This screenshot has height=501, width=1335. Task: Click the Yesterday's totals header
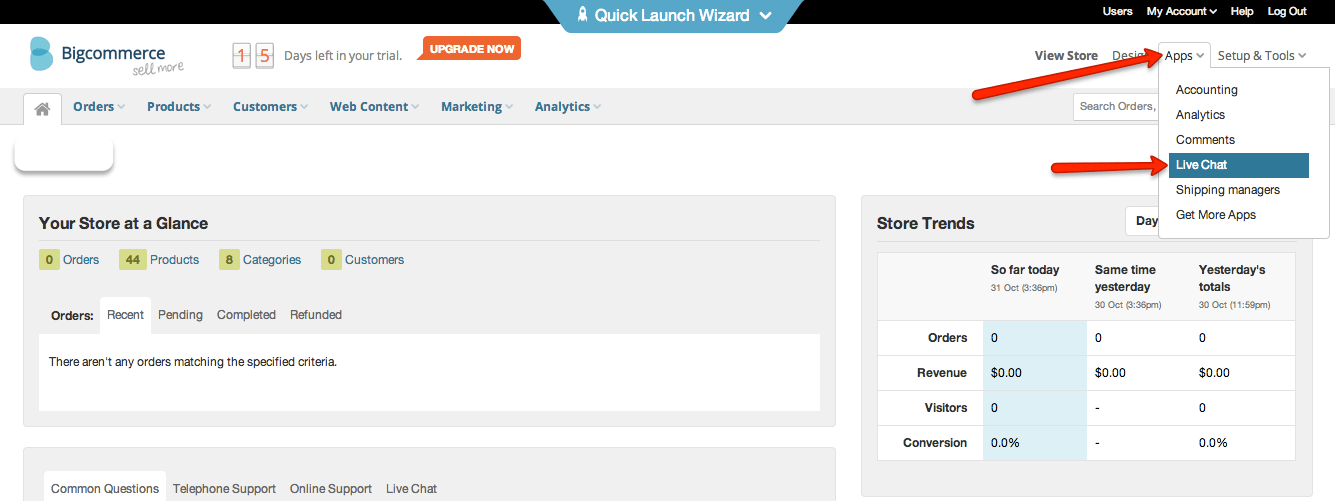(1232, 278)
